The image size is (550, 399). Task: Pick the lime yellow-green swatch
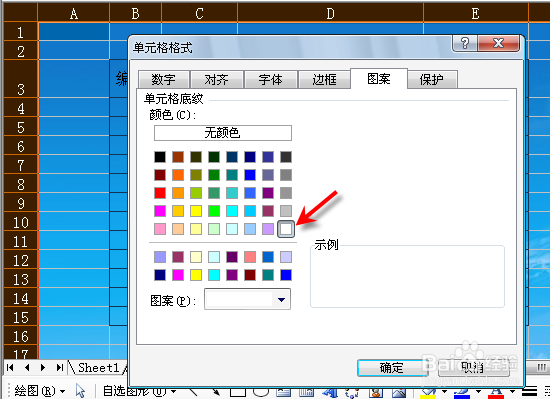click(x=196, y=193)
